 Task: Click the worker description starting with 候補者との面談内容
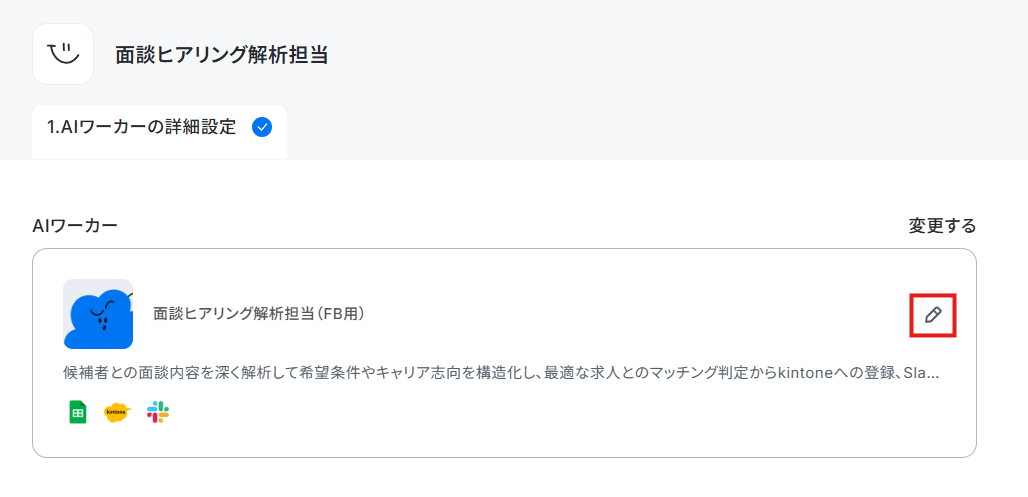501,374
